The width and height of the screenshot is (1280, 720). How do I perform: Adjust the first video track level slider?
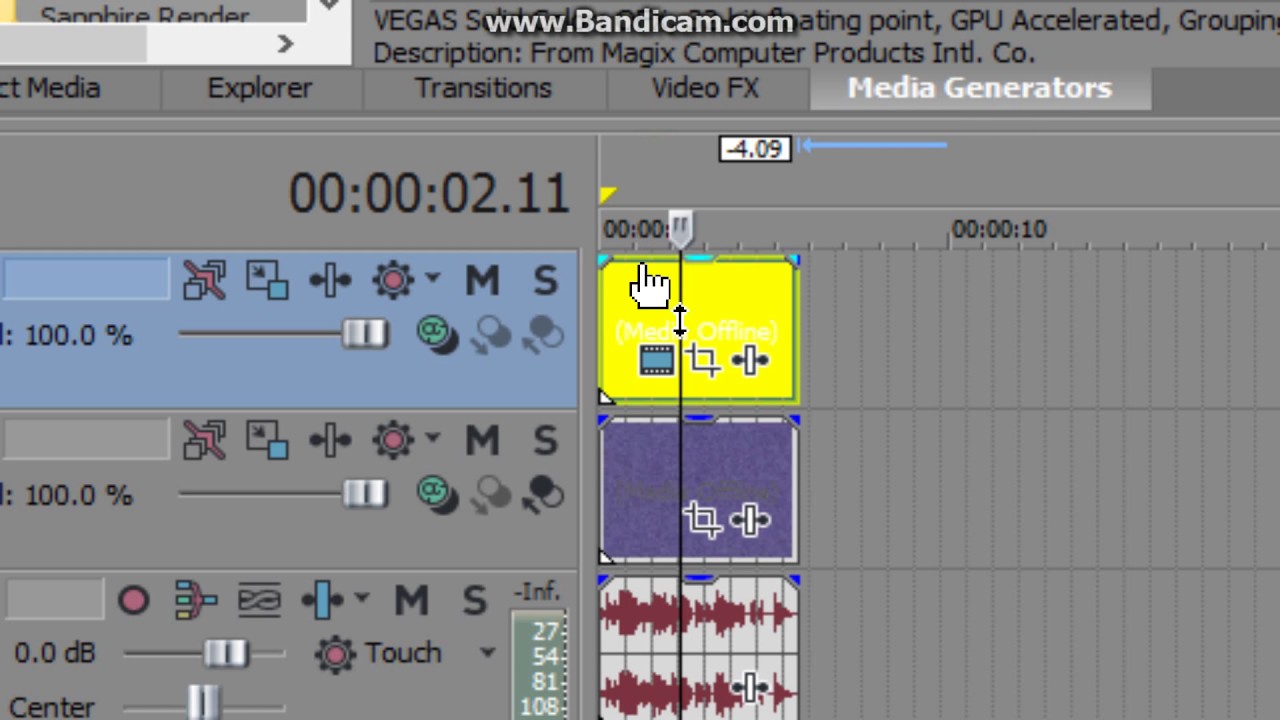tap(364, 334)
